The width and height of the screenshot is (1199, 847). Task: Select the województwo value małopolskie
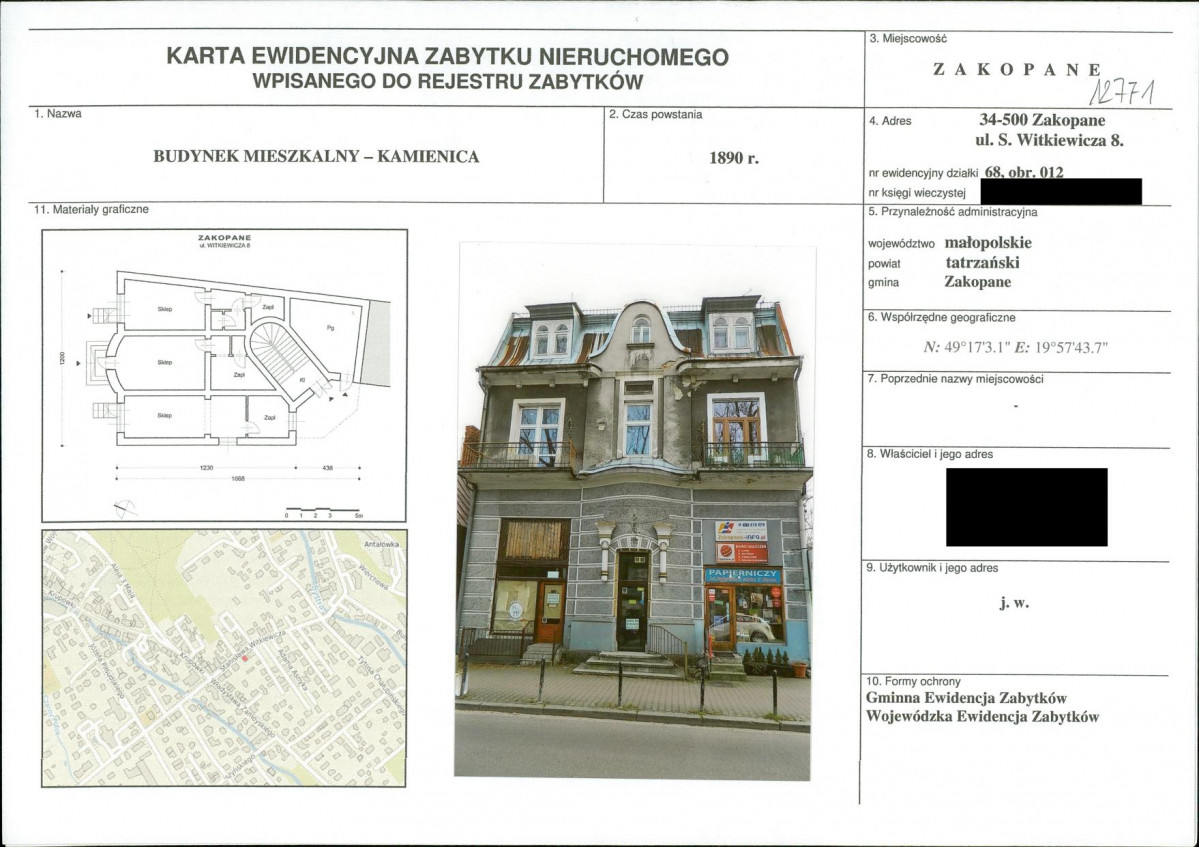pyautogui.click(x=987, y=242)
